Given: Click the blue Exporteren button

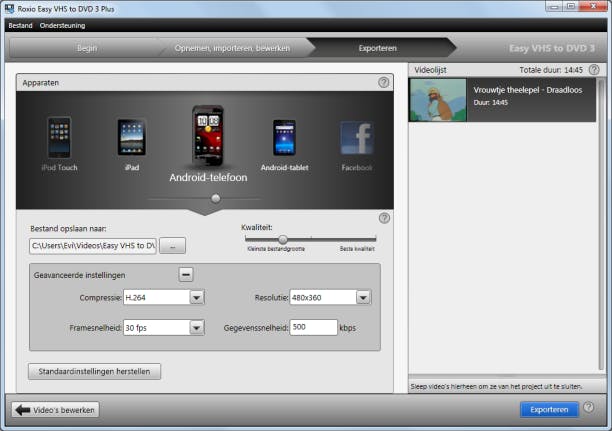Looking at the screenshot, I should point(549,410).
